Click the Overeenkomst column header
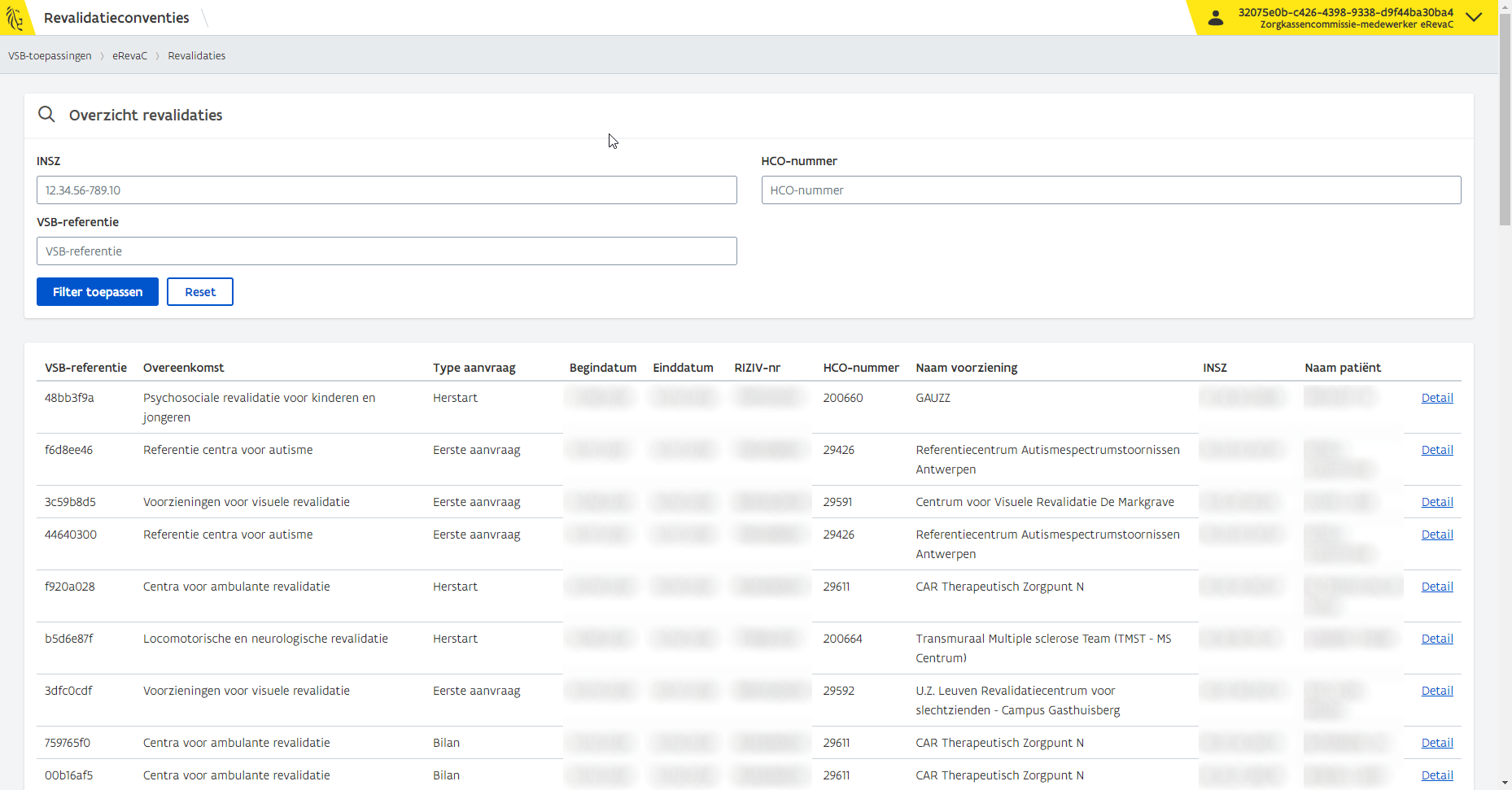The height and width of the screenshot is (790, 1512). pyautogui.click(x=184, y=368)
